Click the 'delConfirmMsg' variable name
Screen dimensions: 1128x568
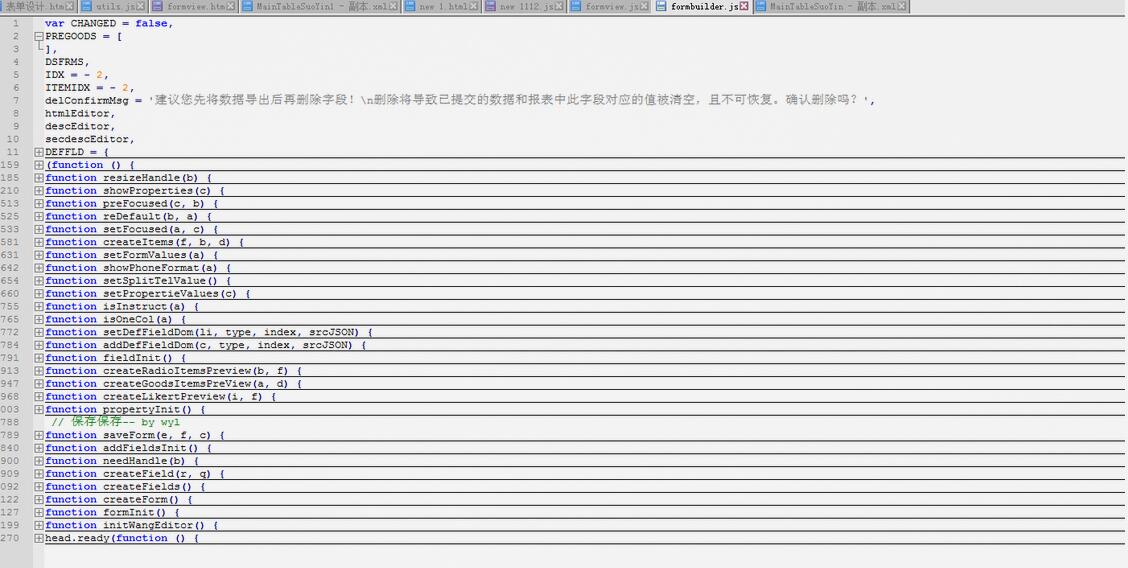tap(86, 101)
